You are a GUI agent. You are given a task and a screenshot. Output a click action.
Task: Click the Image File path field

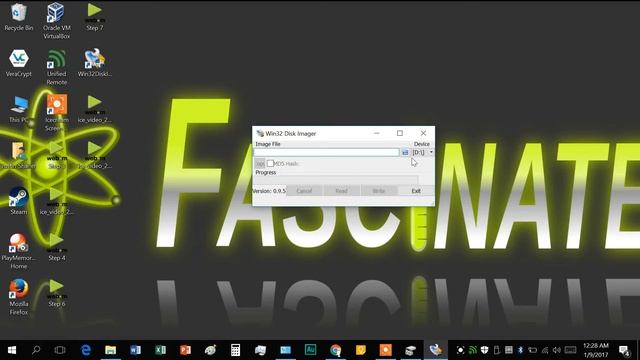tap(326, 152)
